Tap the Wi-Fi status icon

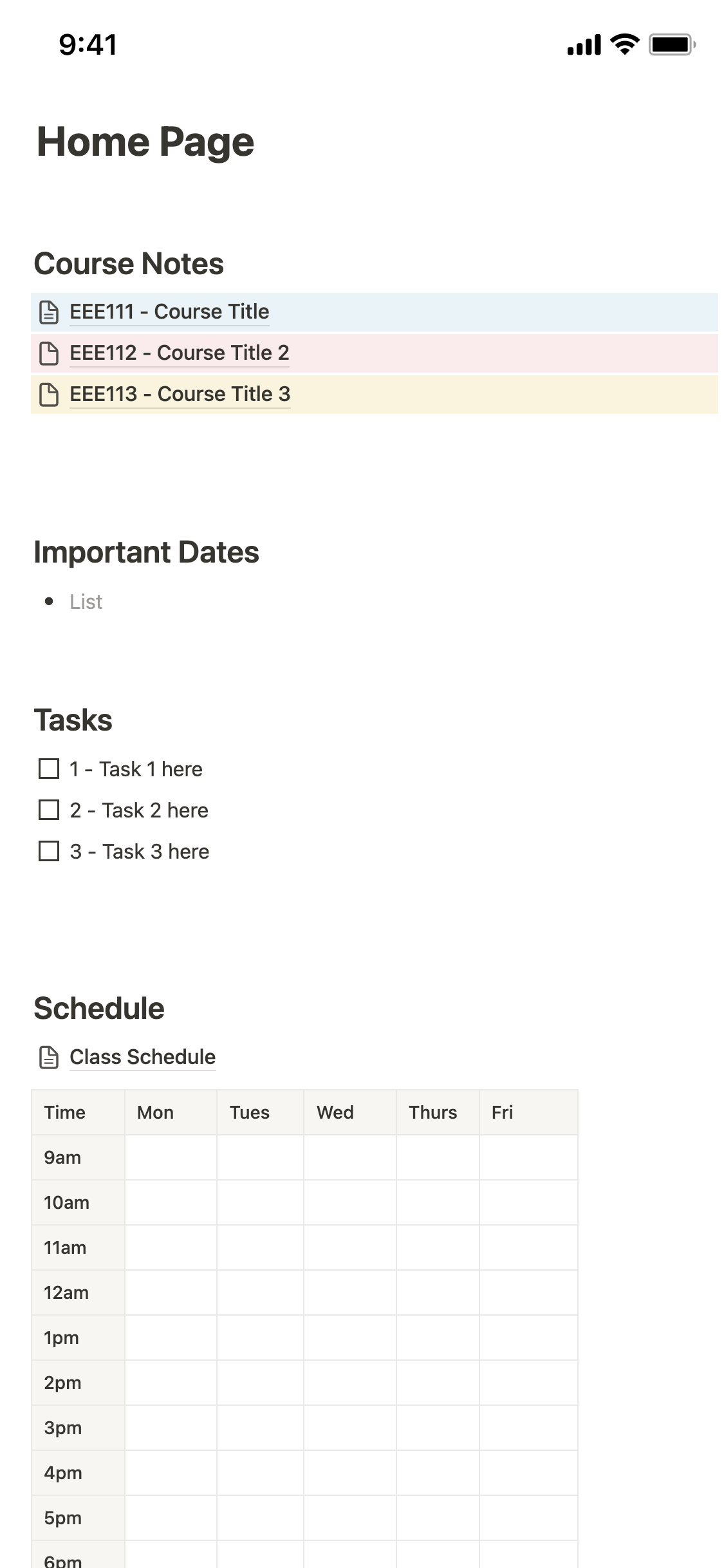pos(624,44)
